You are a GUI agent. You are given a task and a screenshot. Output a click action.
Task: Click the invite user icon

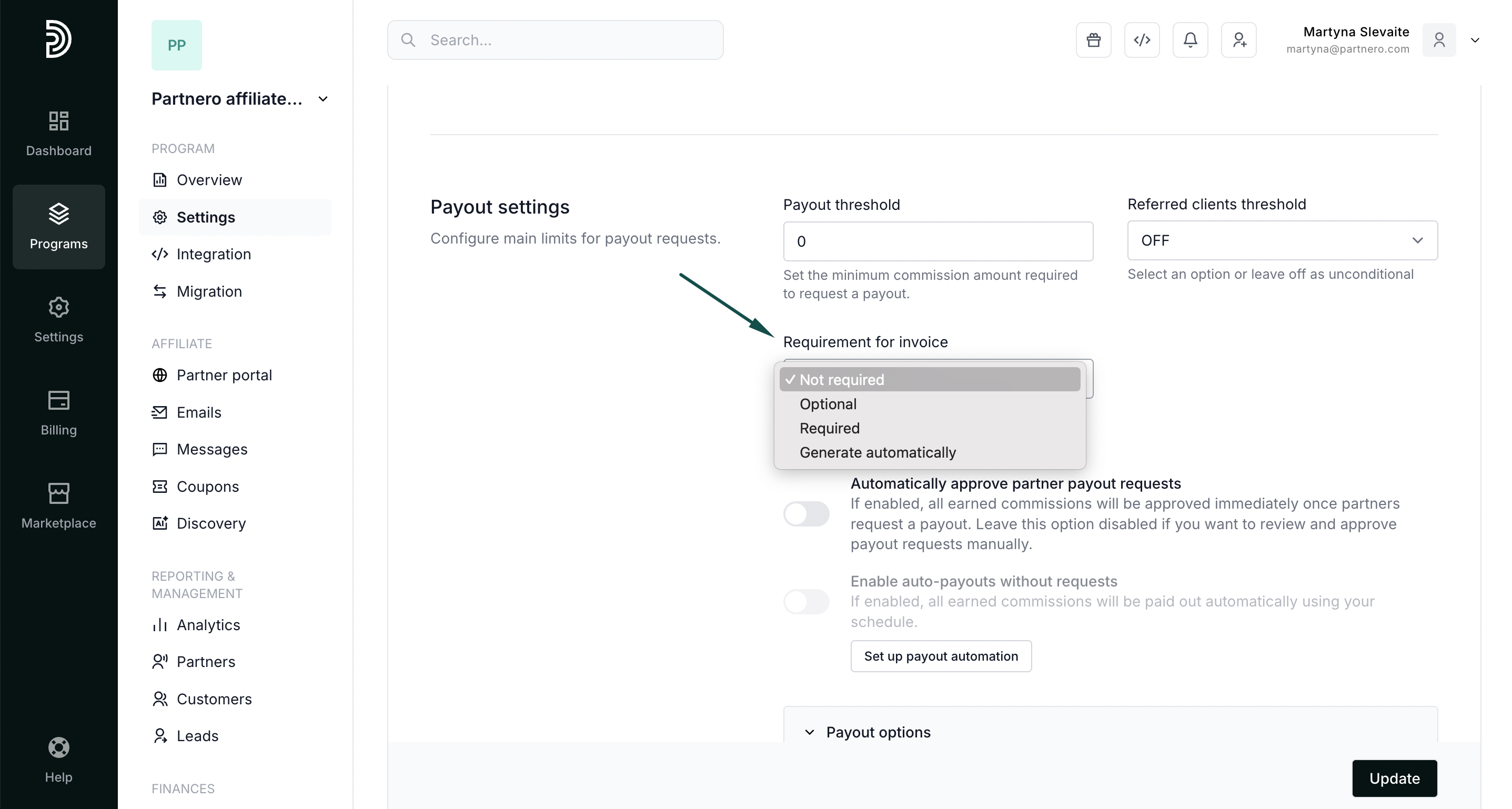point(1238,40)
